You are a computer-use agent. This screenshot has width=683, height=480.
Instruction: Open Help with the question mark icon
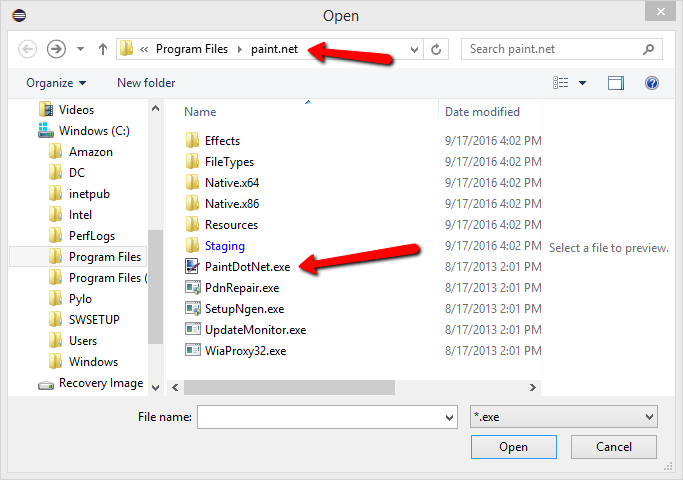pos(652,83)
